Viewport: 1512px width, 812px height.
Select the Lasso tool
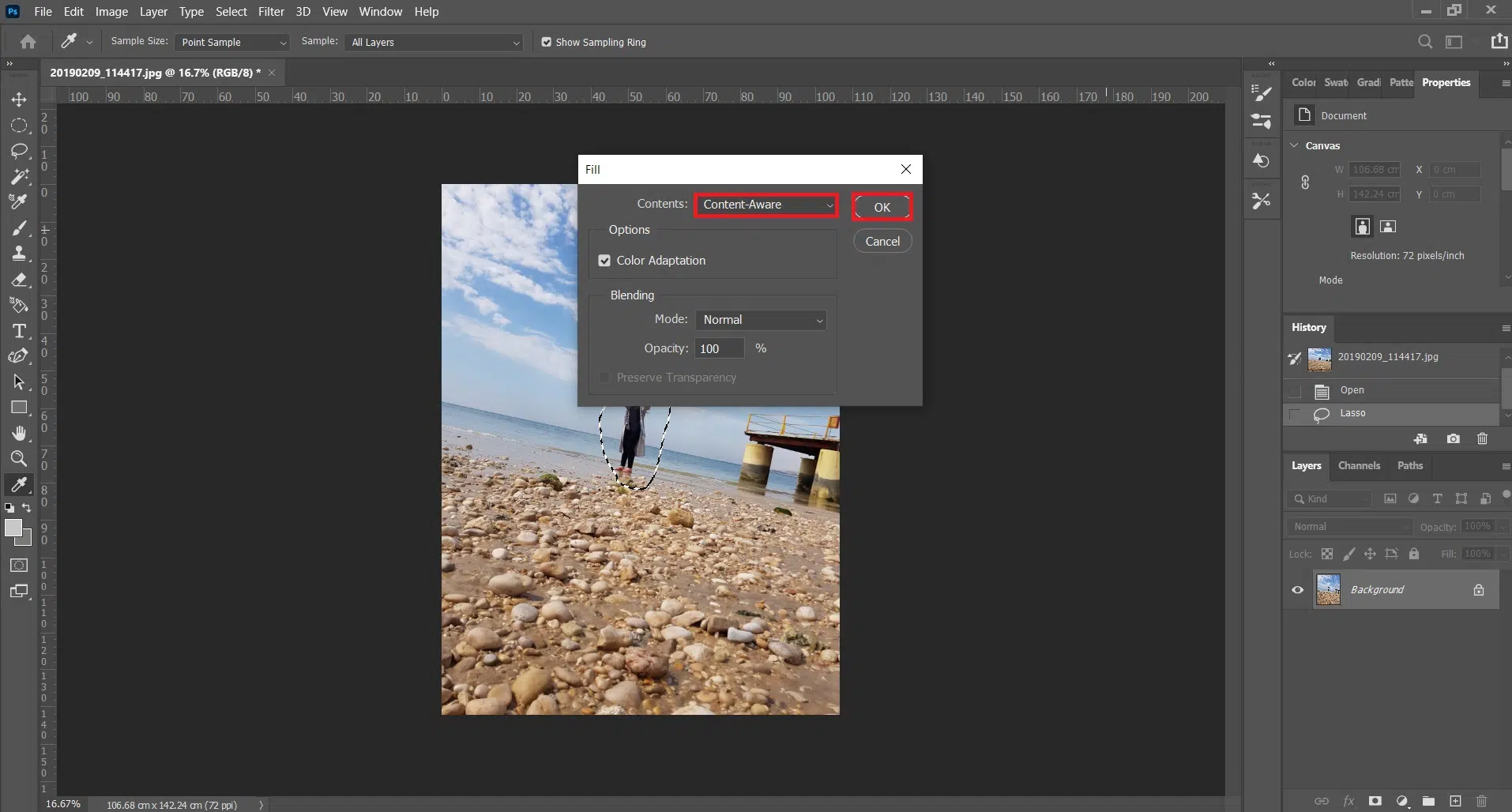[x=19, y=151]
